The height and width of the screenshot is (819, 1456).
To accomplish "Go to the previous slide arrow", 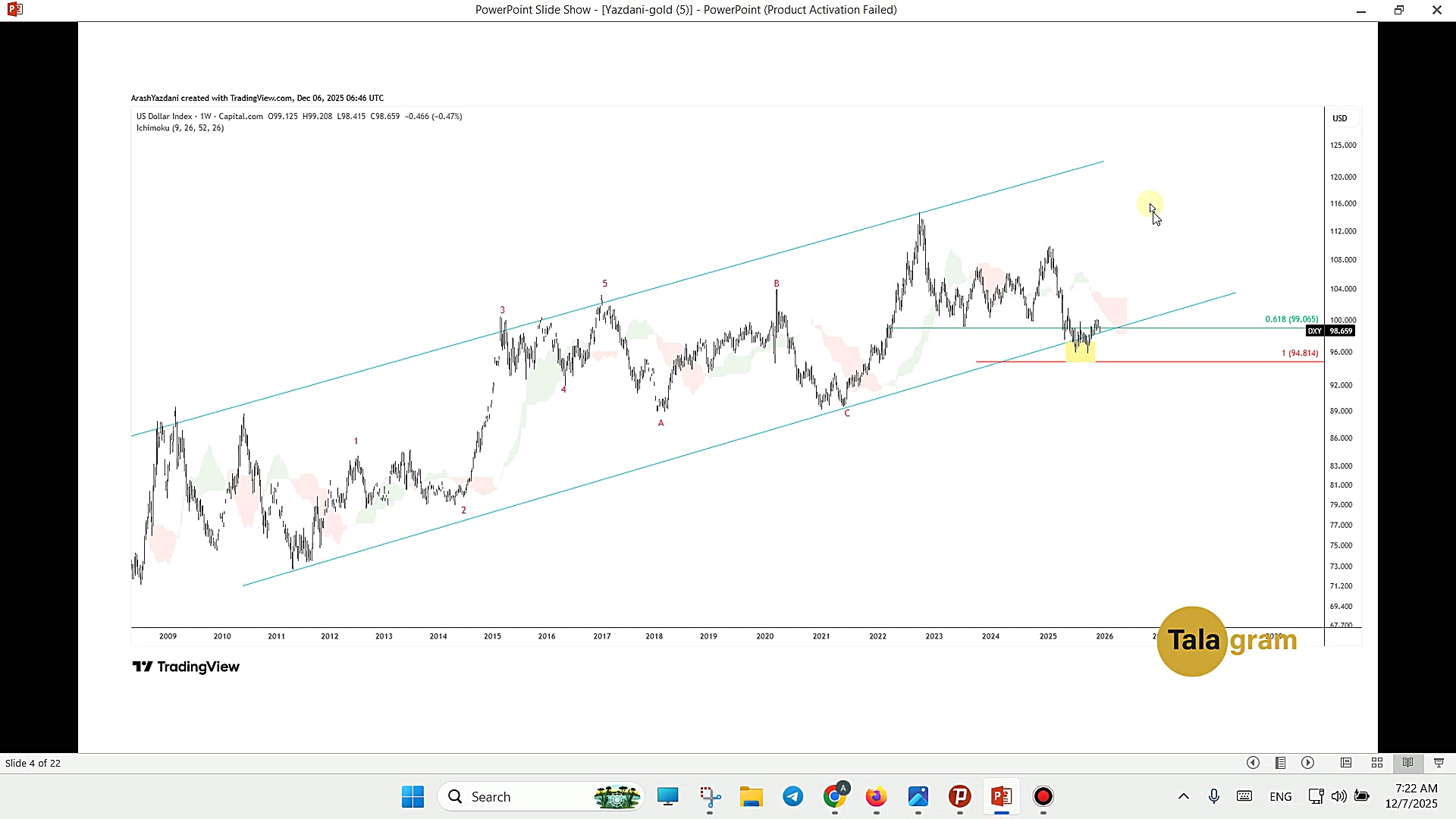I will coord(1253,763).
